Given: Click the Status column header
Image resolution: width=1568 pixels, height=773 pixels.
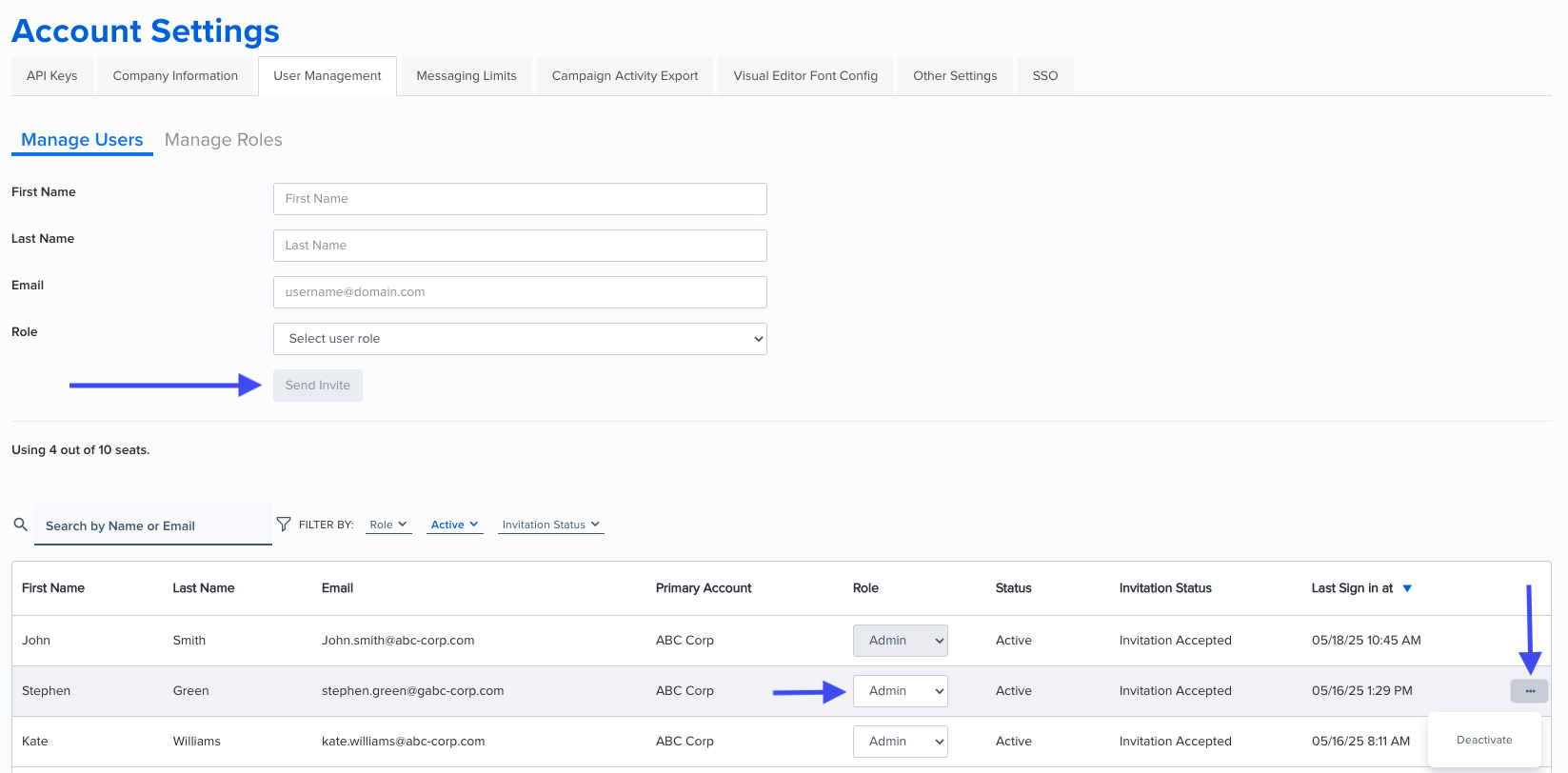Looking at the screenshot, I should pos(1014,588).
